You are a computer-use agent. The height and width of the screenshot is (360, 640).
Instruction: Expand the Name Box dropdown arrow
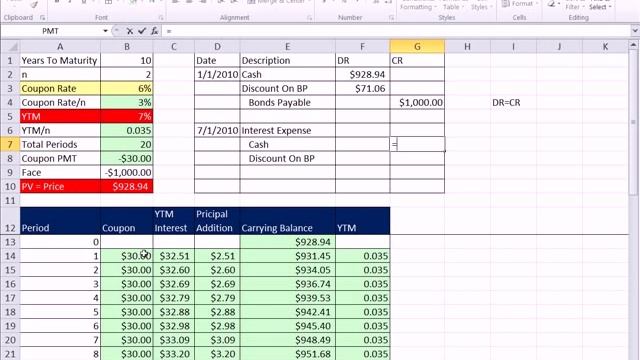tap(105, 31)
